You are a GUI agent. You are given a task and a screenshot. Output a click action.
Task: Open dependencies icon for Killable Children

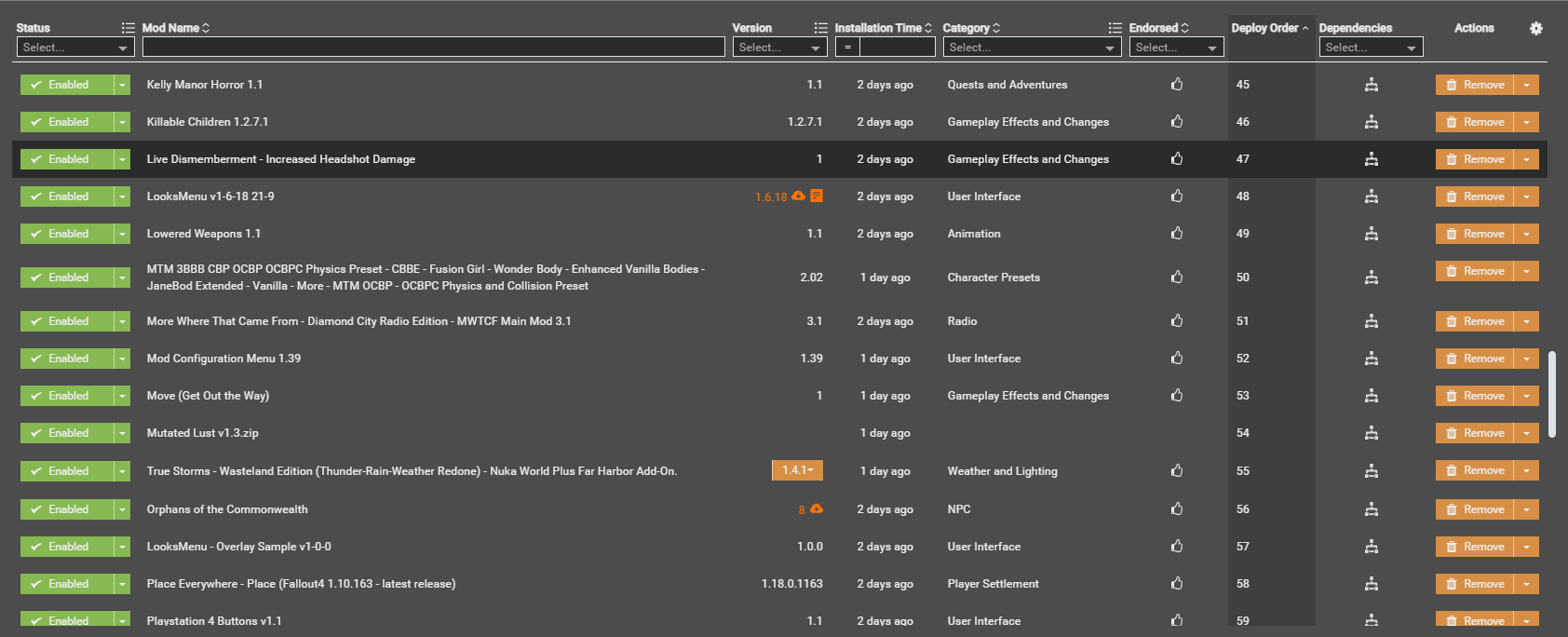(x=1371, y=122)
